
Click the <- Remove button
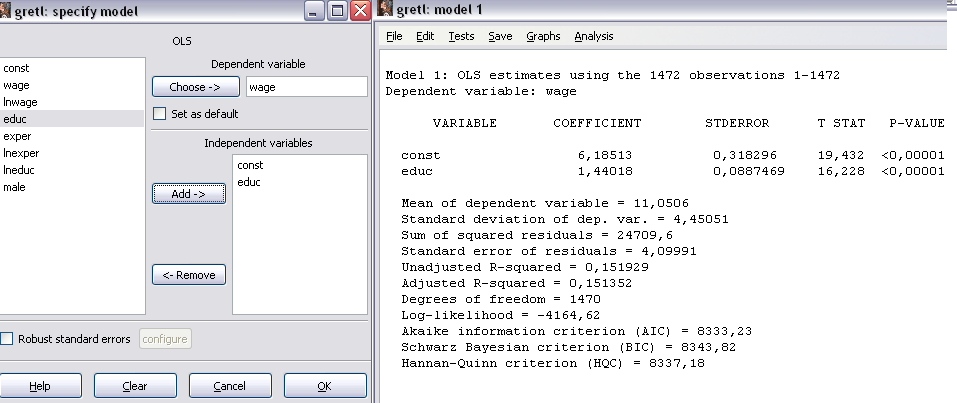[x=189, y=275]
